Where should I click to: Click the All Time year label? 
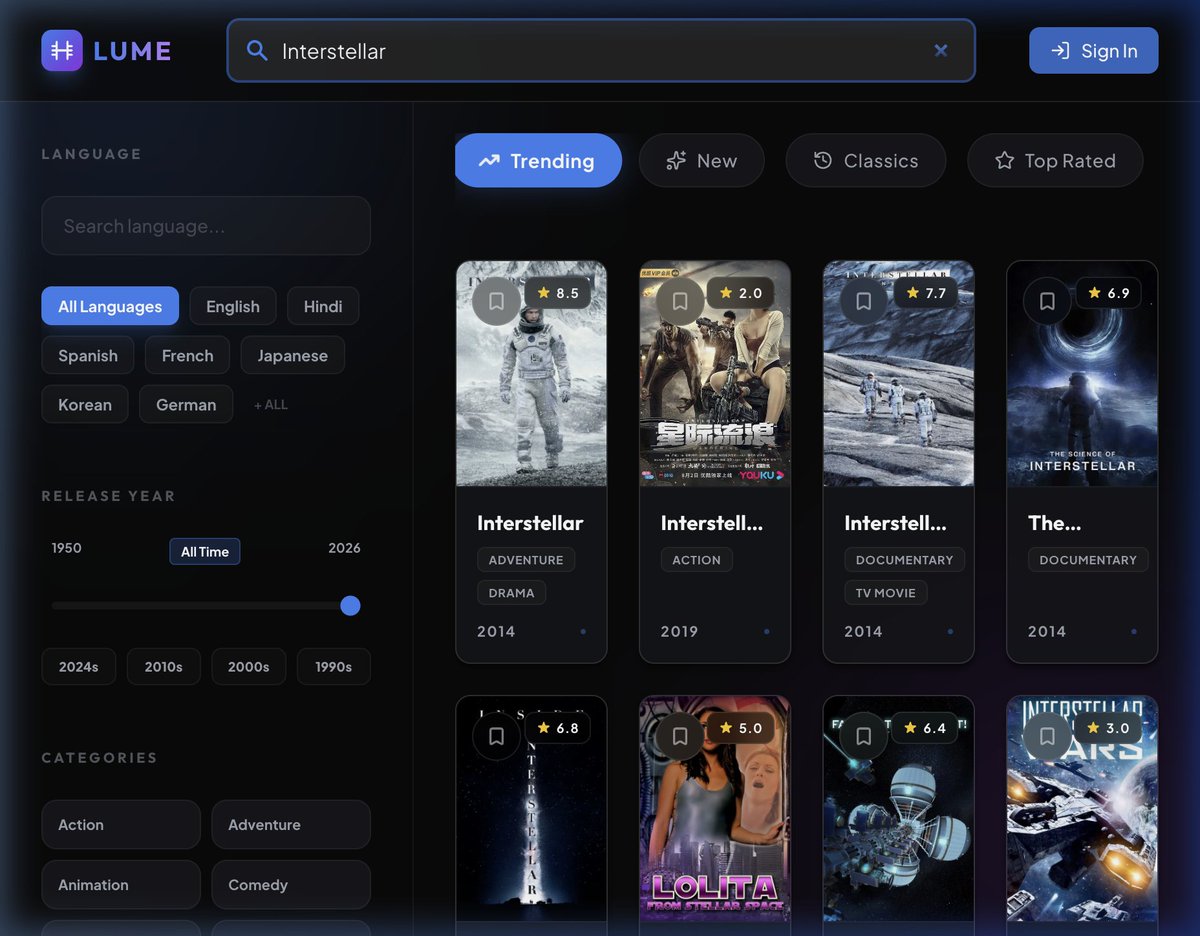(x=205, y=551)
